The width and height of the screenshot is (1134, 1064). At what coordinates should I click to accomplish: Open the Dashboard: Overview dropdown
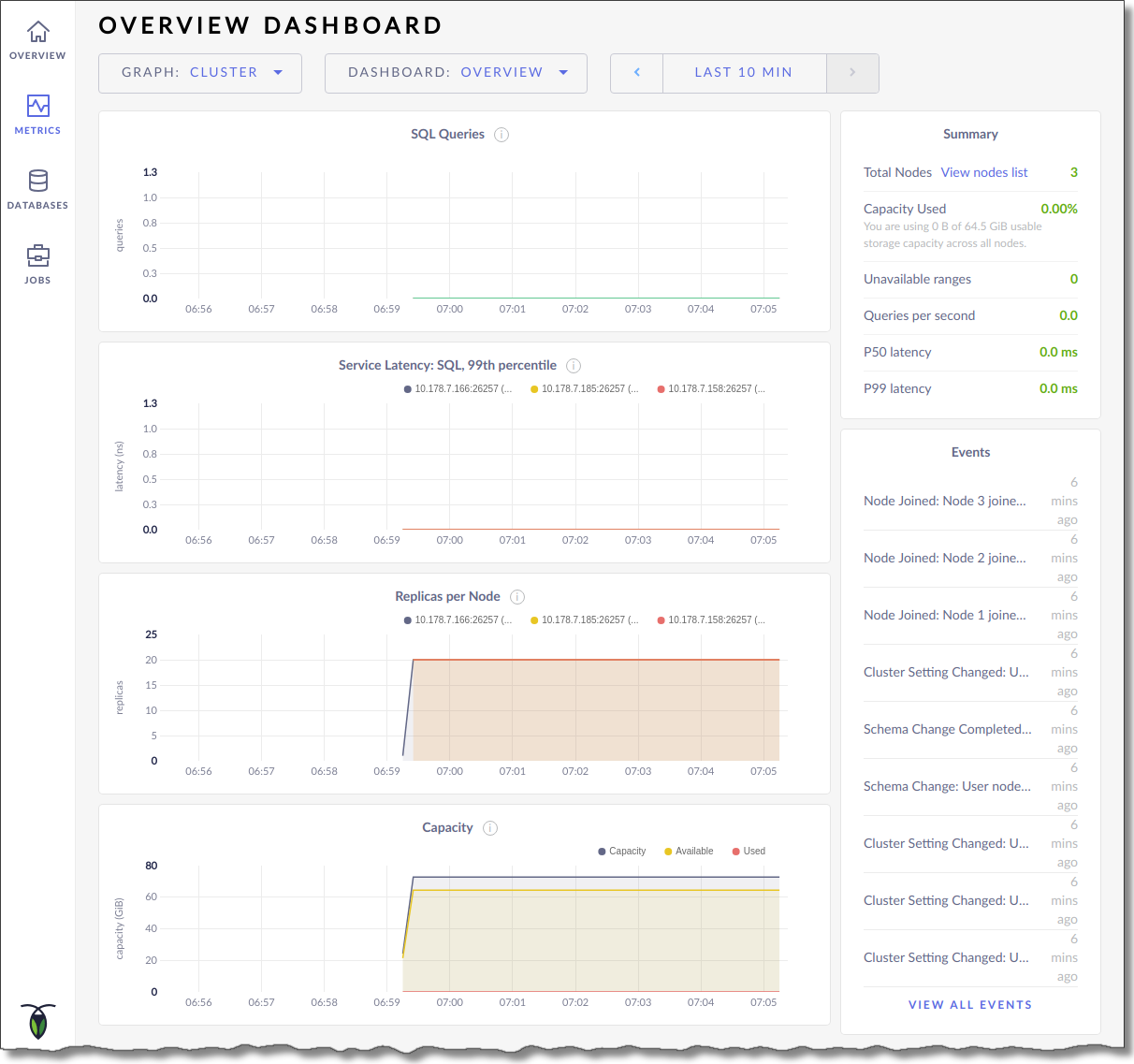point(456,73)
